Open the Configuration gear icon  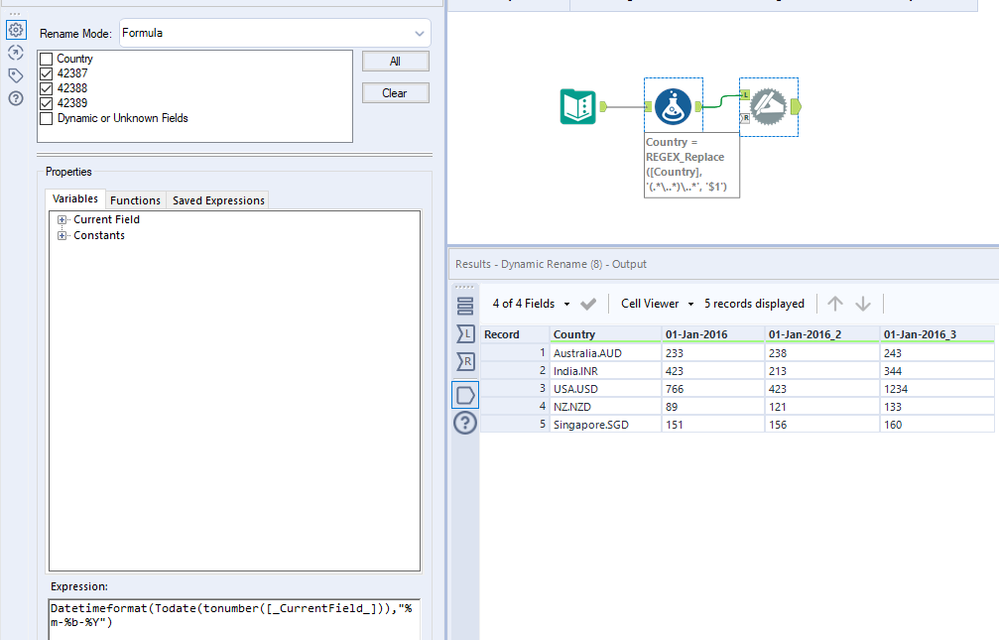15,31
